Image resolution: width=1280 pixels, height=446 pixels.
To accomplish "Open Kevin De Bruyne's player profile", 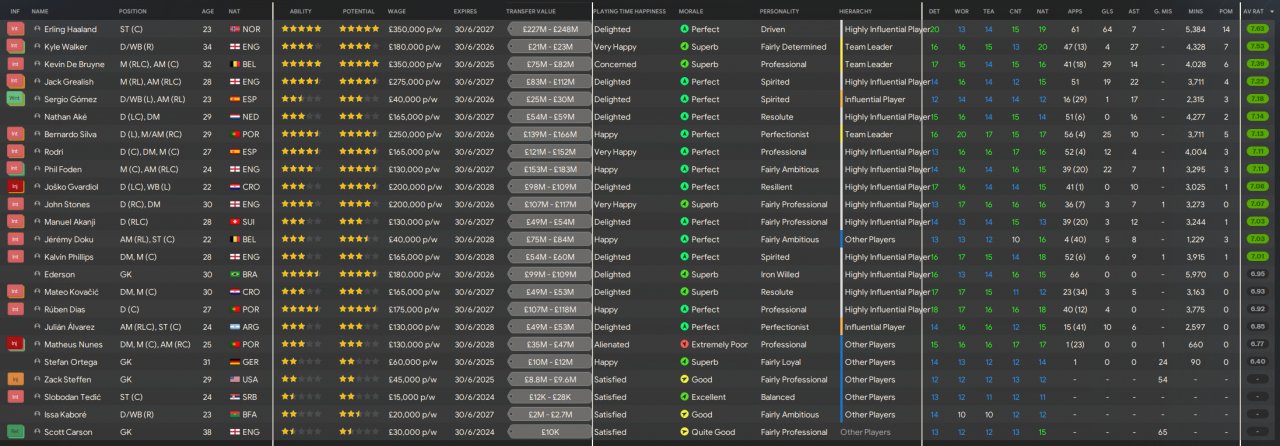I will tap(74, 64).
